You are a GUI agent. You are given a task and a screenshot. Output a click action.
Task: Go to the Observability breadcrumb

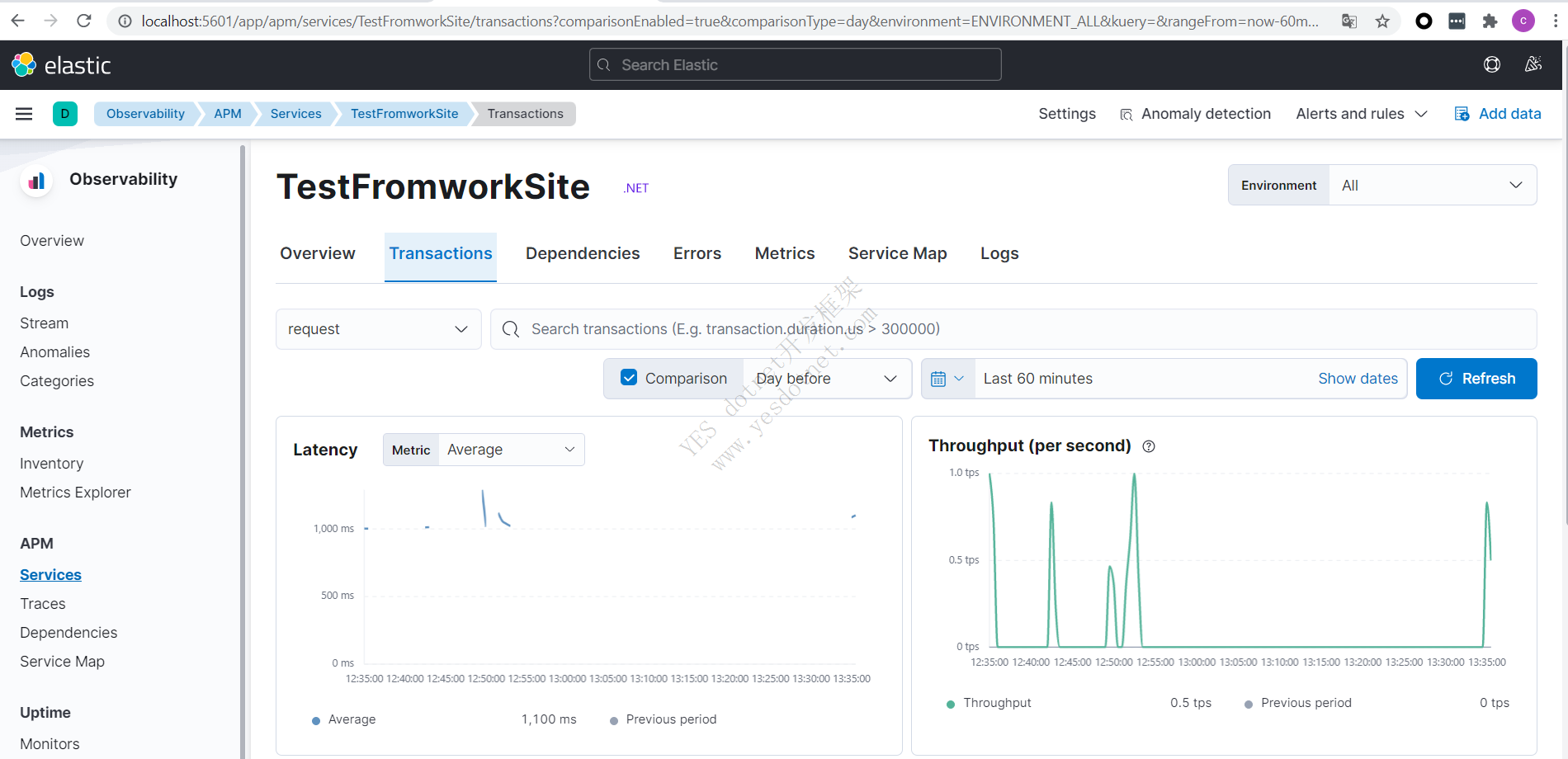[x=145, y=114]
